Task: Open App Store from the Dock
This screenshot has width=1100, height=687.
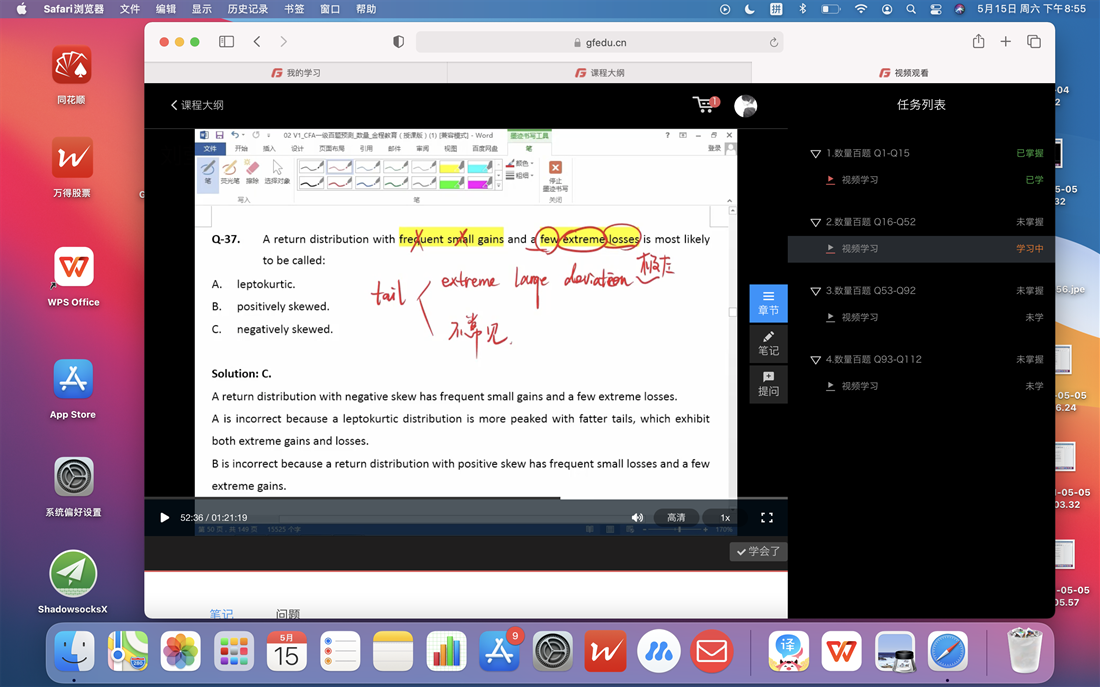Action: pos(499,651)
